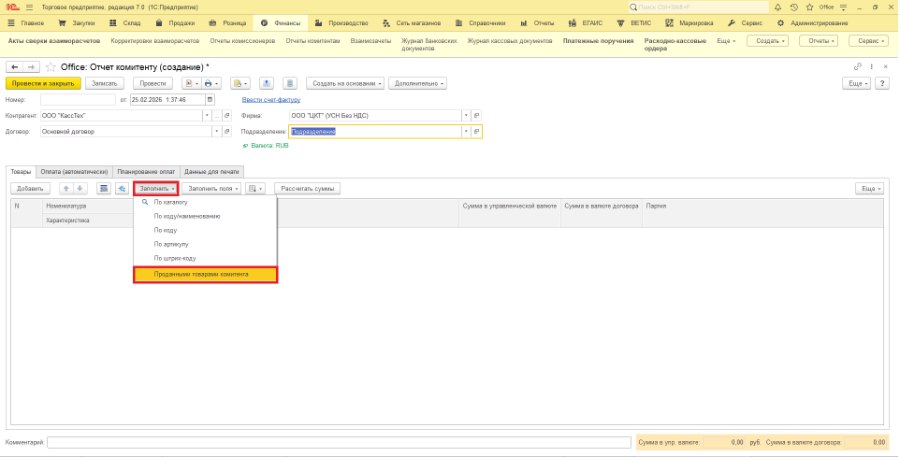Open the Еще dropdown above the table
The width and height of the screenshot is (900, 457).
(869, 188)
